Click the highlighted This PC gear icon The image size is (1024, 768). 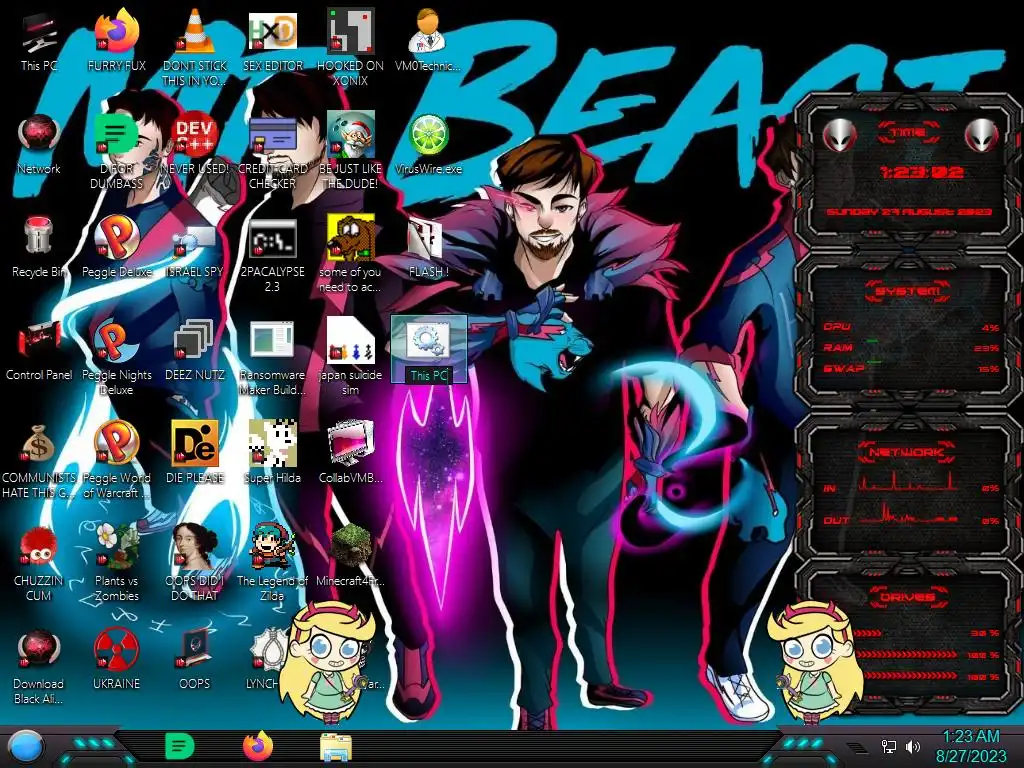point(428,349)
